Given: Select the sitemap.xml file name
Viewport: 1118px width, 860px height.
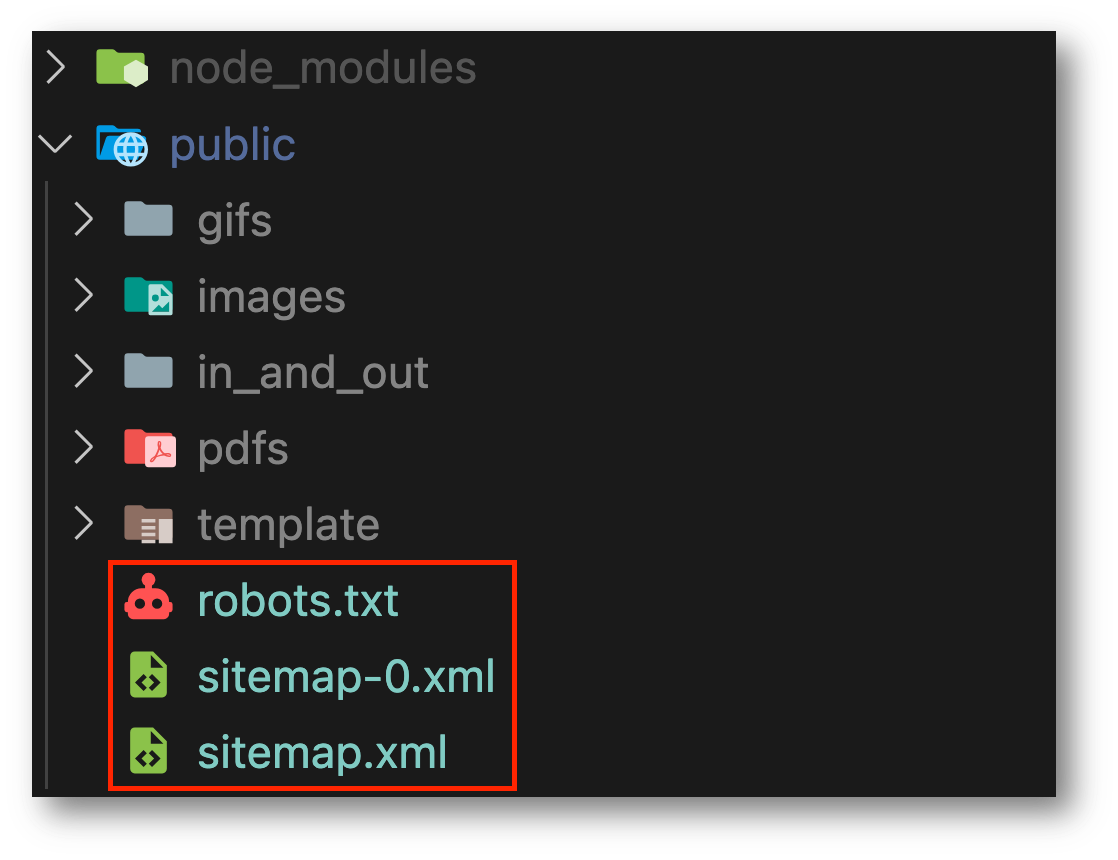Looking at the screenshot, I should (322, 752).
